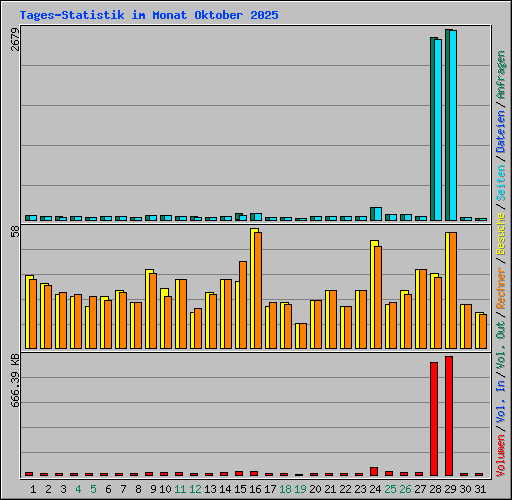Click the orange visits bar for day 27
Viewport: 512px width, 500px height.
pyautogui.click(x=423, y=309)
